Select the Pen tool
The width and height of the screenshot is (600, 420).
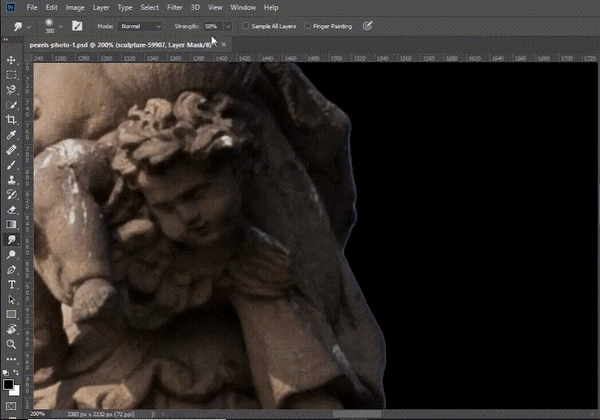[x=11, y=269]
